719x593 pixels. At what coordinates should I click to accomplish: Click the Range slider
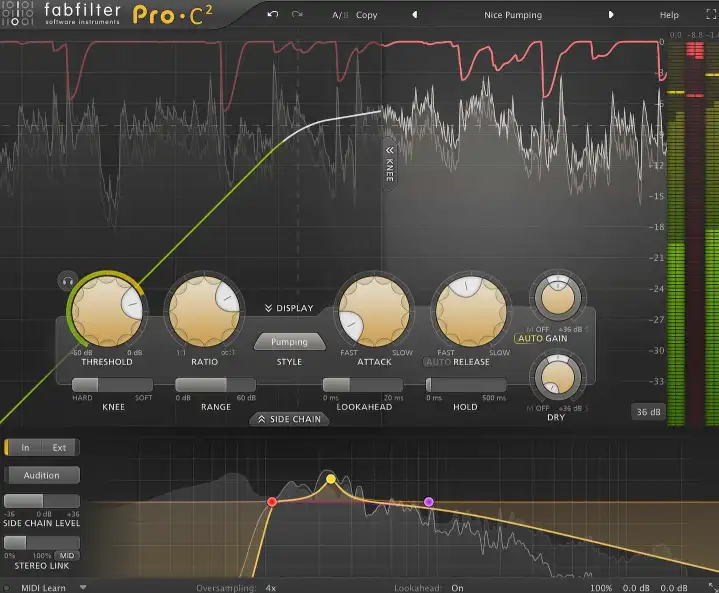(216, 384)
